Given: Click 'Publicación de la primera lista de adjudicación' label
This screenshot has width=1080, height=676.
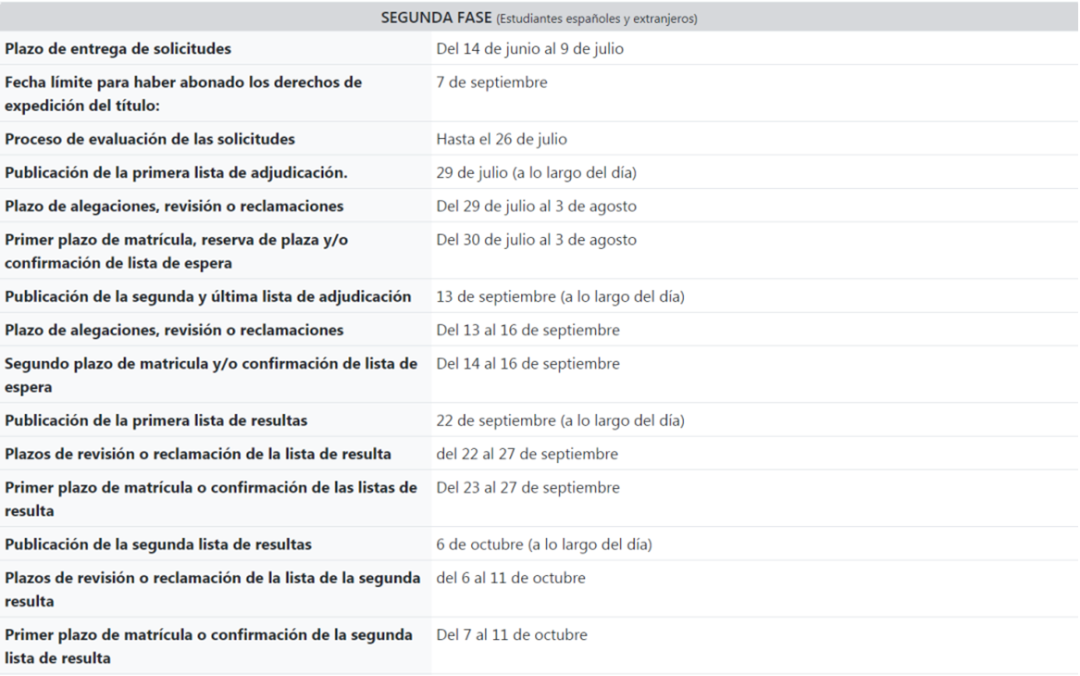Looking at the screenshot, I should click(176, 173).
